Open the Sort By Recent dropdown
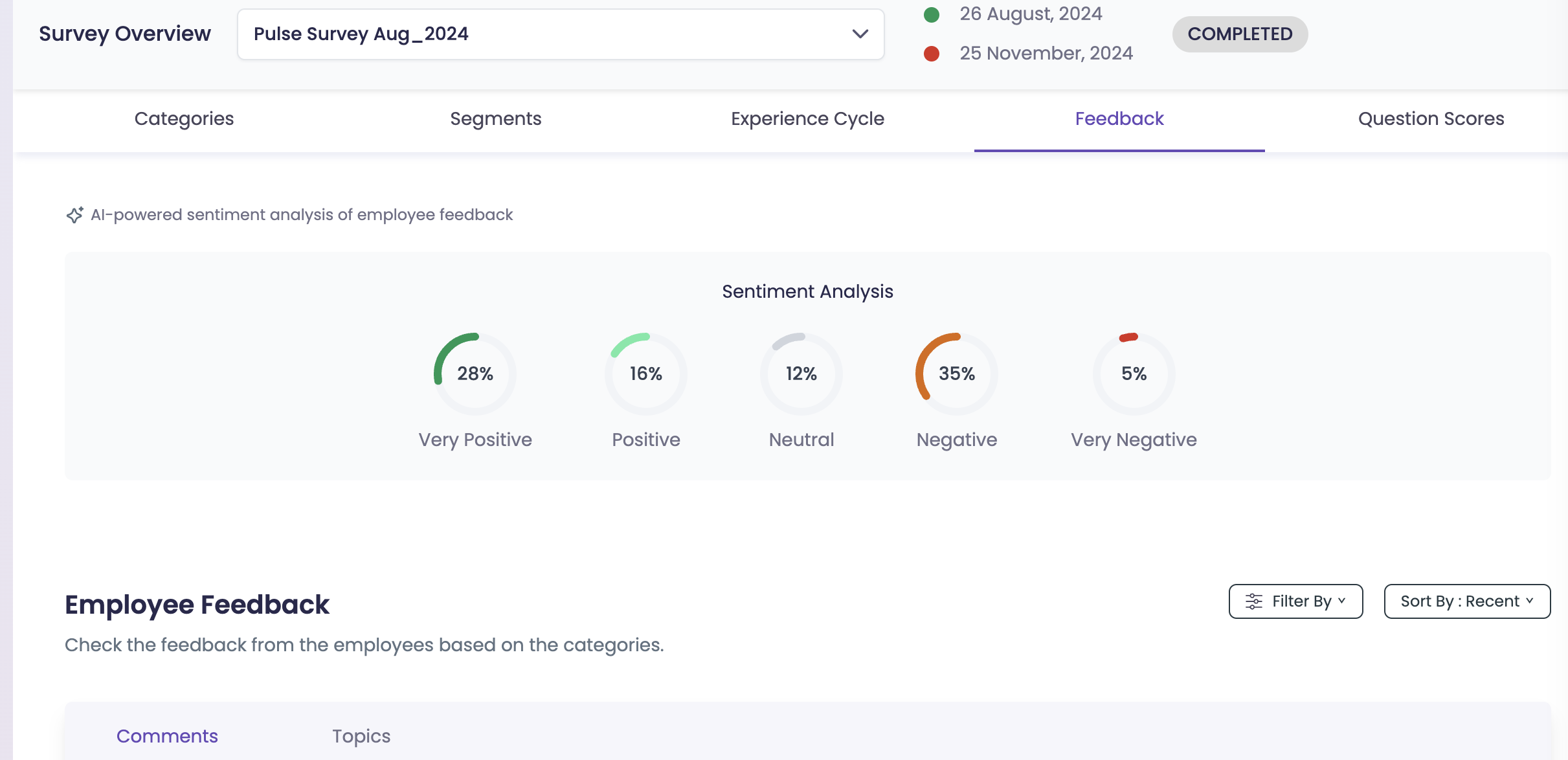 [x=1467, y=601]
